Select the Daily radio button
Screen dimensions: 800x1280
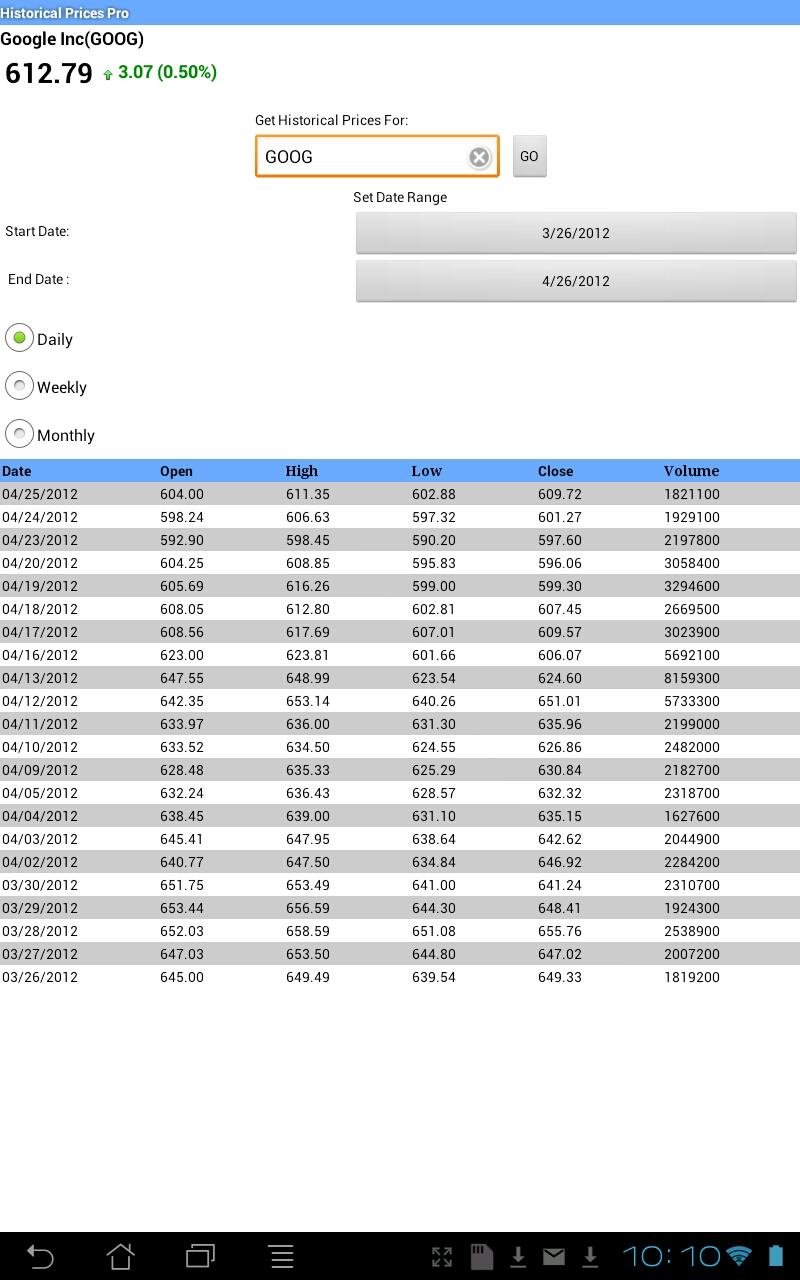click(x=19, y=338)
